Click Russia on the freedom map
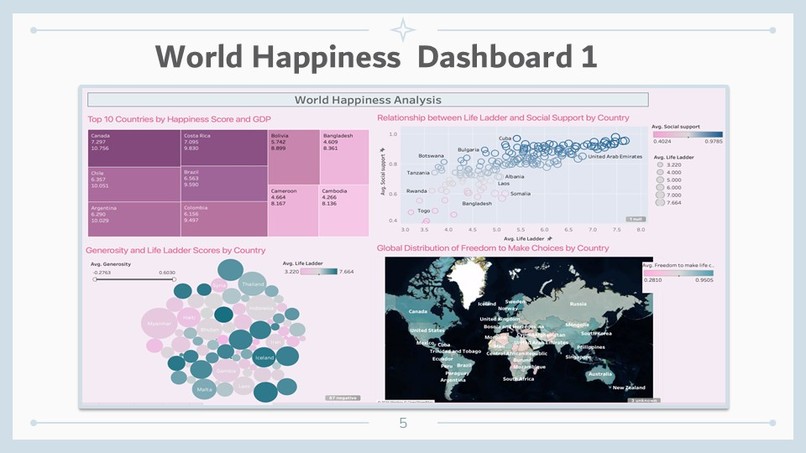806x453 pixels. coord(578,304)
